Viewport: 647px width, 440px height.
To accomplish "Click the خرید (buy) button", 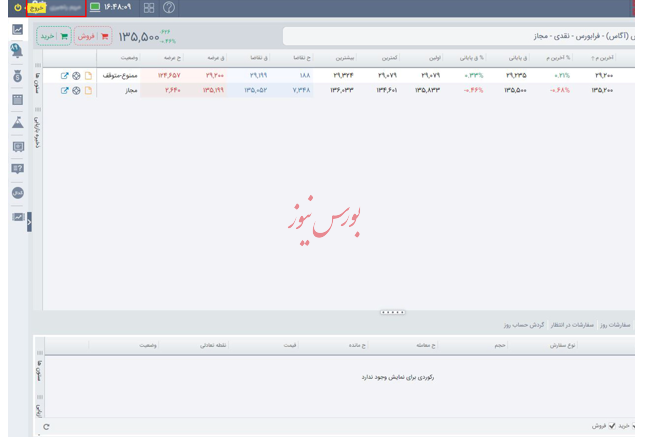I will 54,36.
